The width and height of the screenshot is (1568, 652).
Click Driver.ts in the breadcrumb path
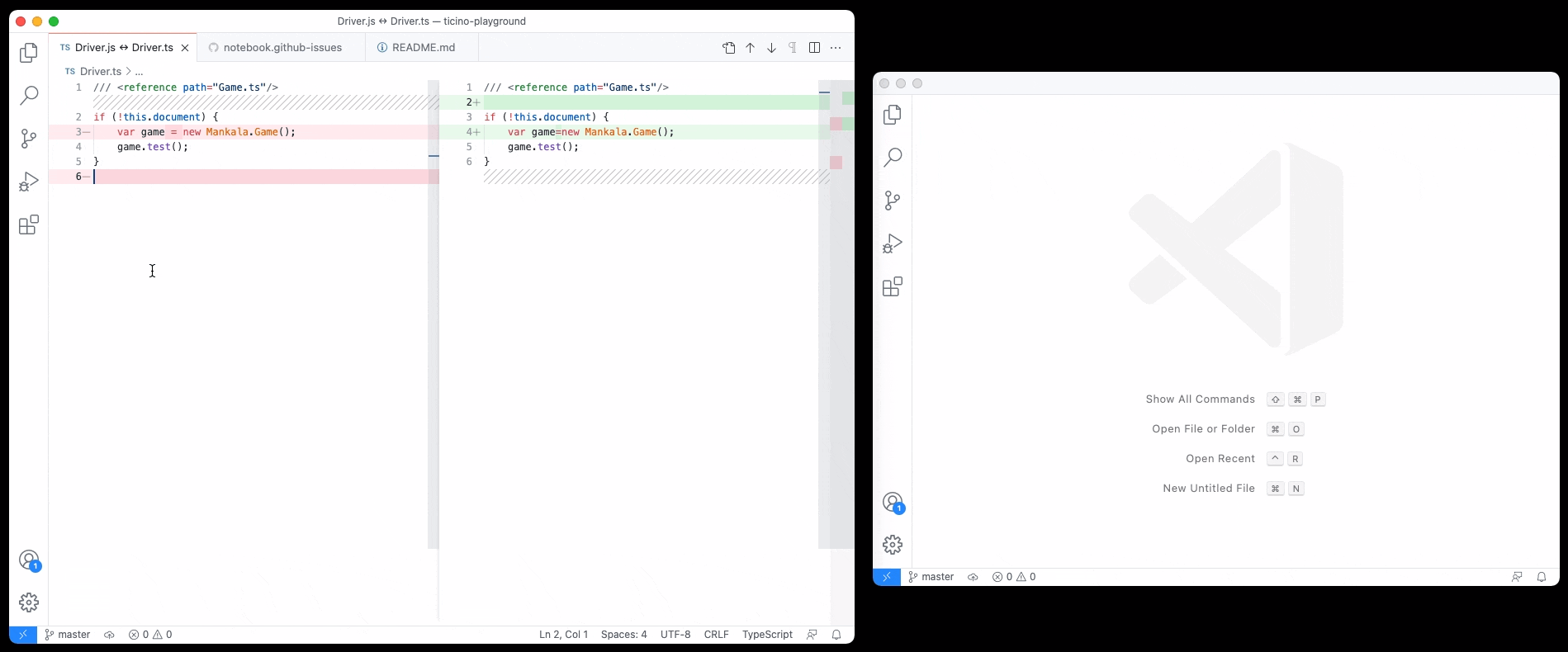[x=101, y=72]
